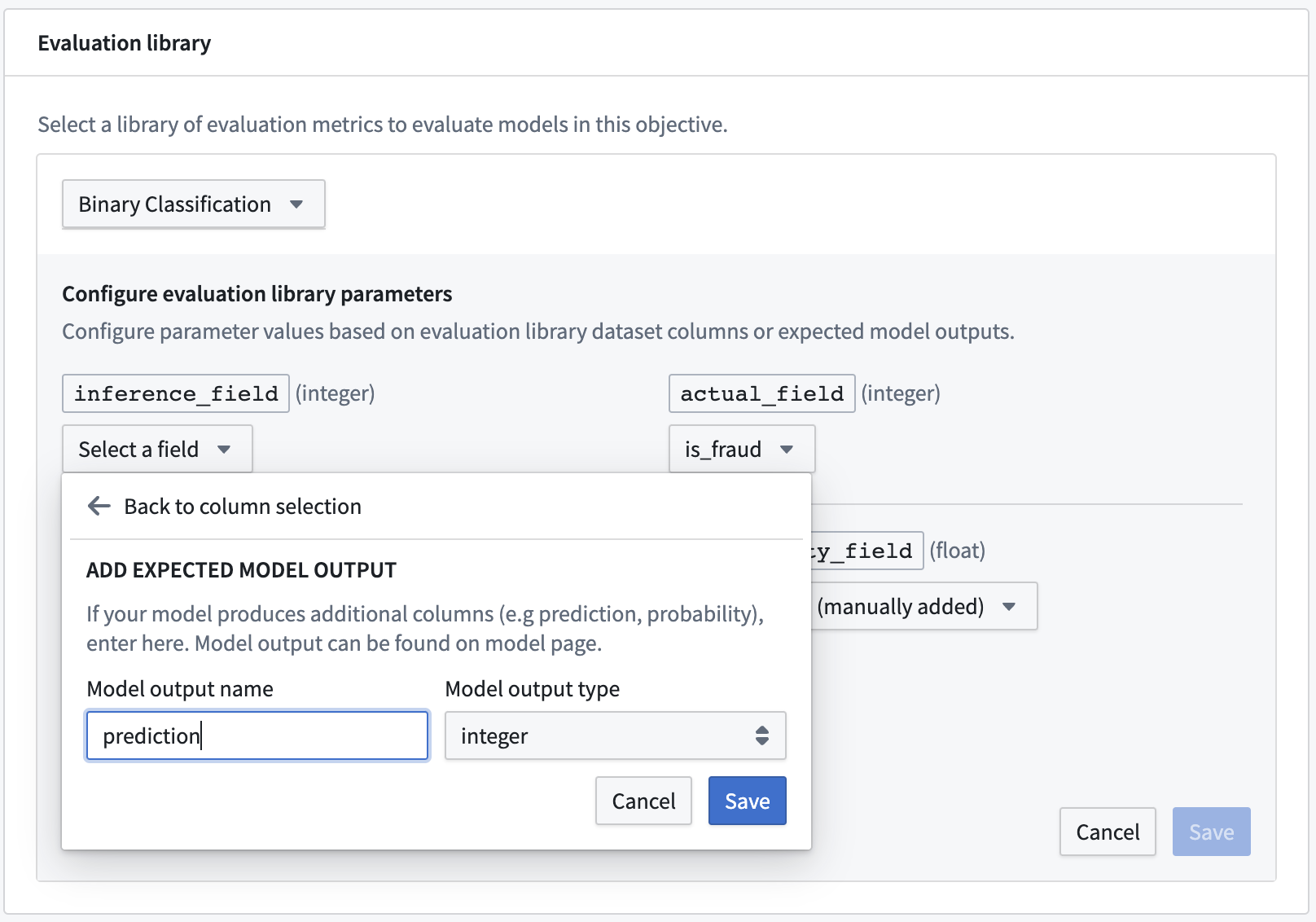The width and height of the screenshot is (1316, 922).
Task: Click the Cancel button at panel bottom
Action: click(x=1108, y=832)
